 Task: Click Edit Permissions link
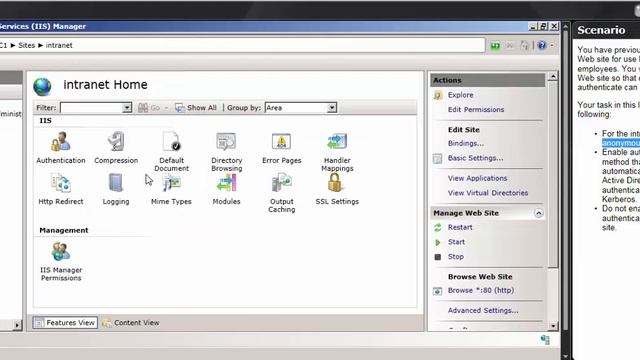tap(476, 109)
